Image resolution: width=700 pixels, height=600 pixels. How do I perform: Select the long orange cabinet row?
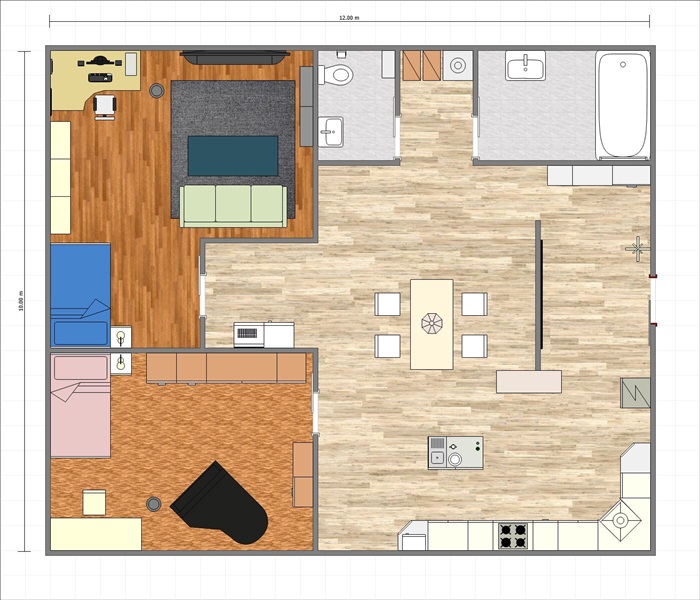click(x=226, y=368)
